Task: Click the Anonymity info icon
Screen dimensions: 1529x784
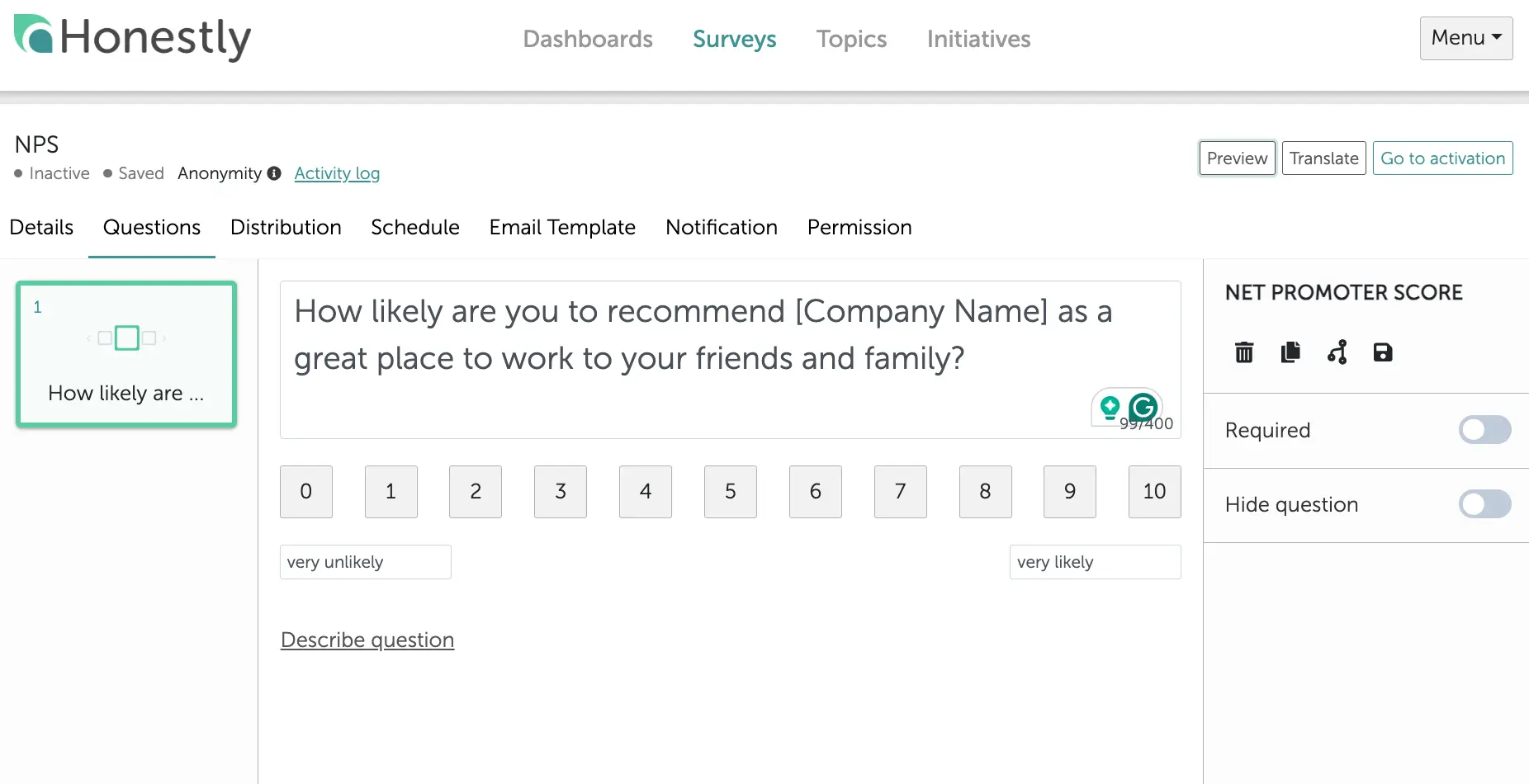Action: click(274, 173)
